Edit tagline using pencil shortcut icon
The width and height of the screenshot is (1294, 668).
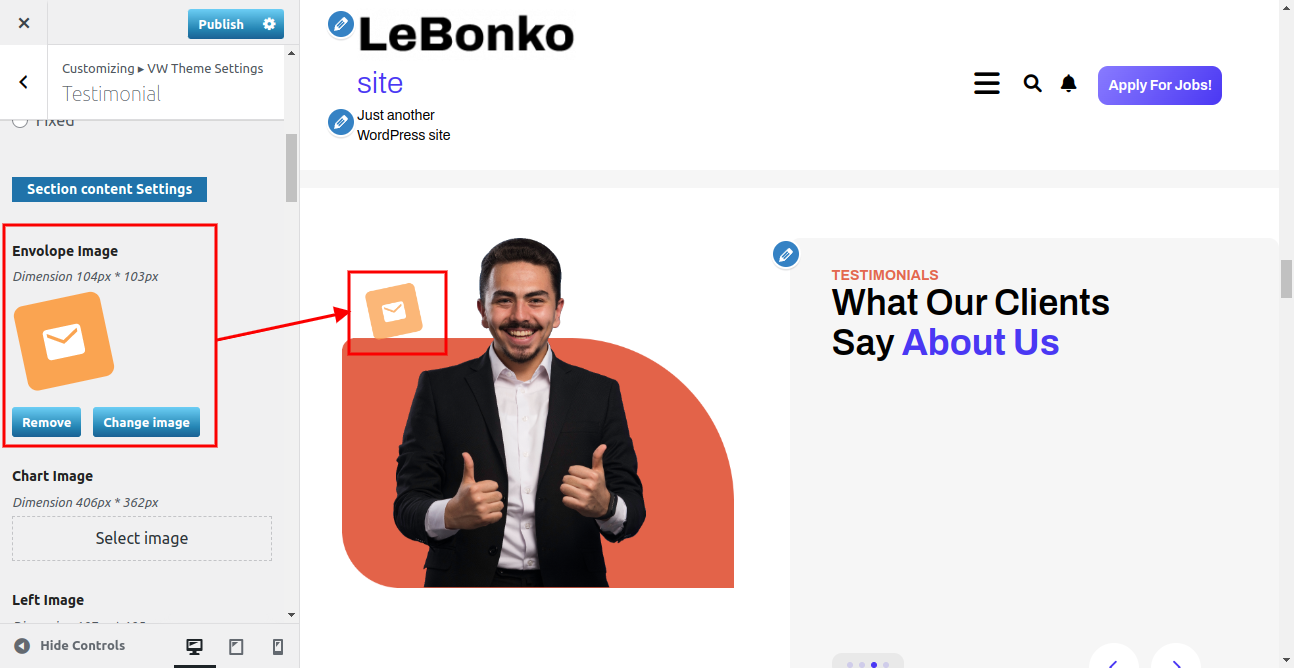pyautogui.click(x=341, y=122)
